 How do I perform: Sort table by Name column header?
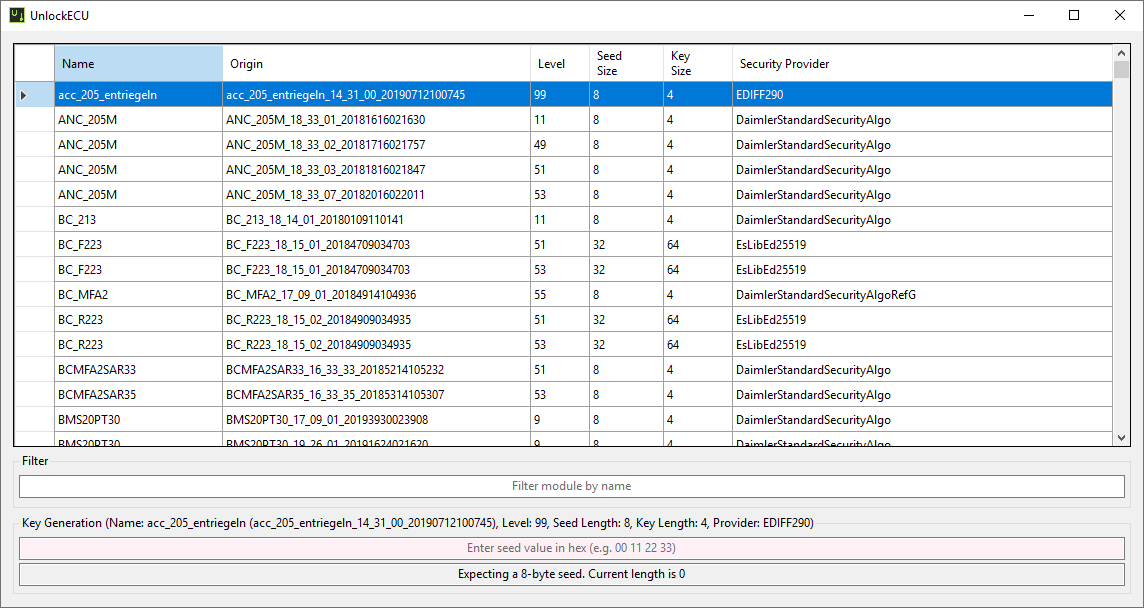(139, 64)
